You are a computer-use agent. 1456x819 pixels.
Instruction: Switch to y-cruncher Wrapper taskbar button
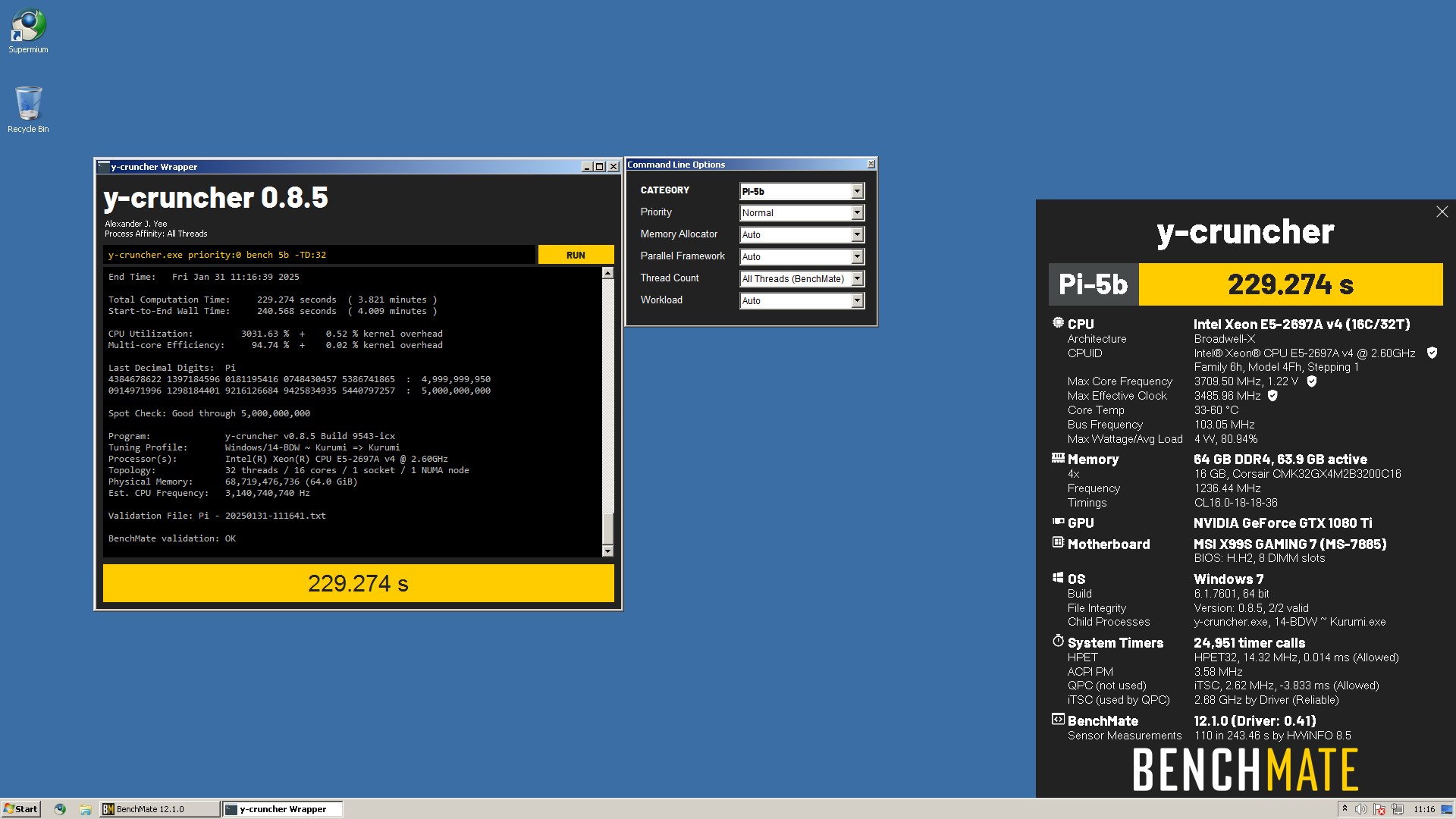(x=283, y=809)
